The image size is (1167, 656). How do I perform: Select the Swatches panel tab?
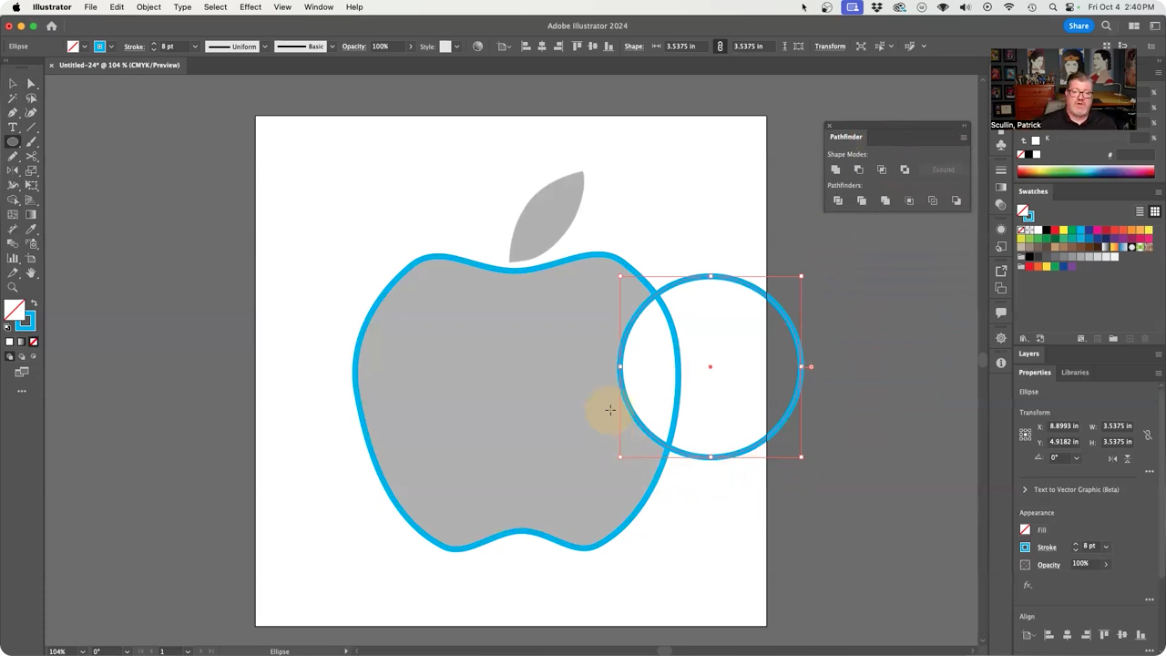coord(1033,191)
